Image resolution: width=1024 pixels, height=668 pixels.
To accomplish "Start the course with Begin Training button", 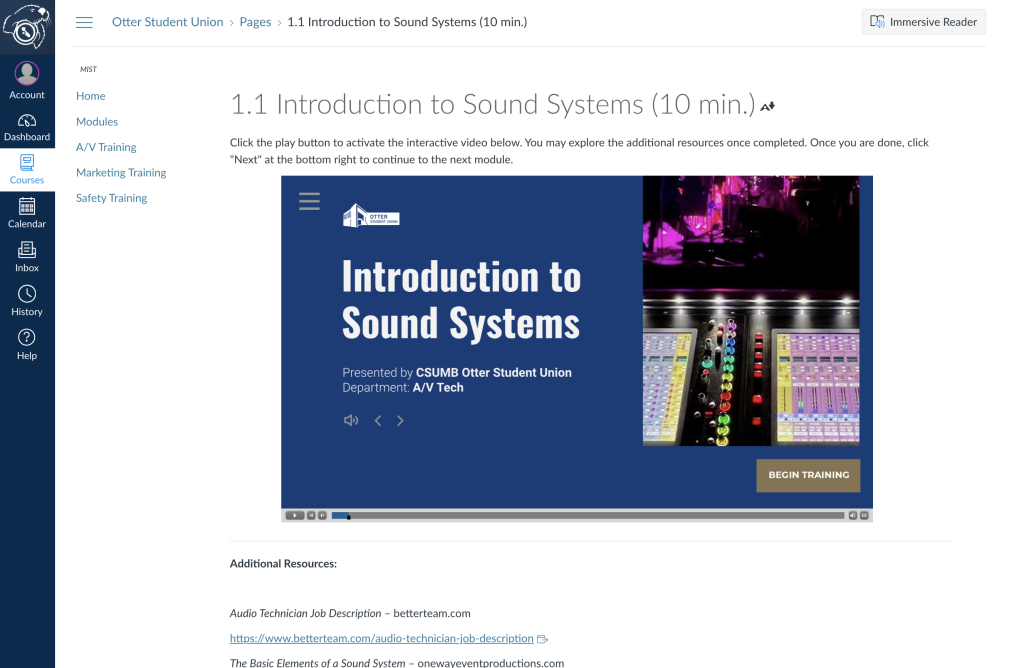I will coord(808,475).
